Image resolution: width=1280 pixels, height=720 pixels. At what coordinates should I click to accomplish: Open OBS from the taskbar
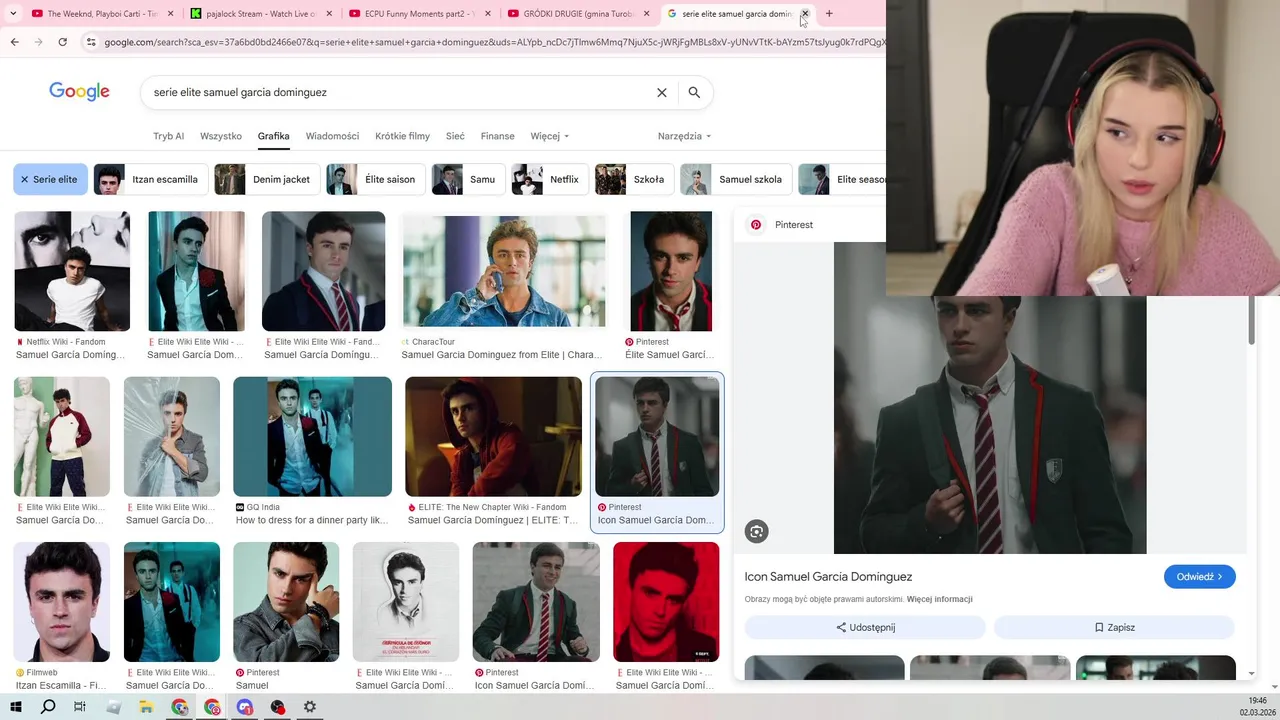point(278,707)
